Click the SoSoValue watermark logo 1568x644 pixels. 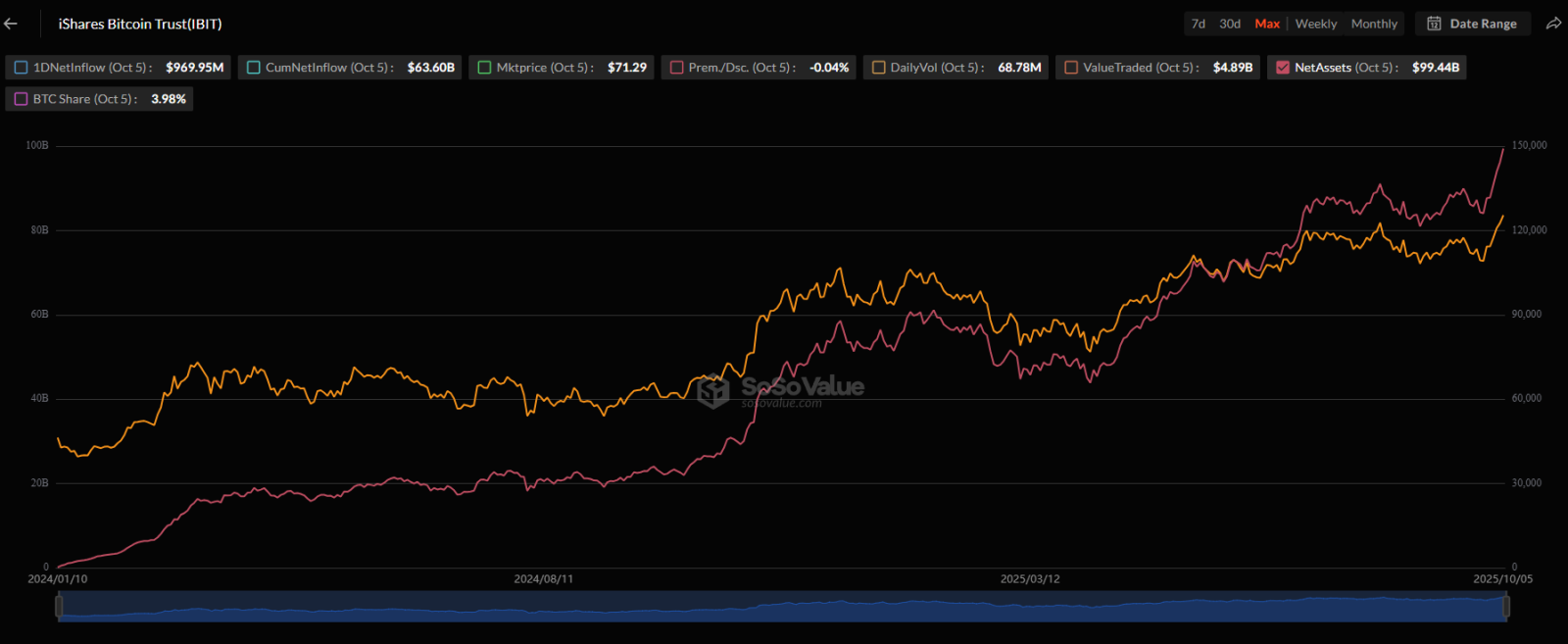pyautogui.click(x=713, y=391)
